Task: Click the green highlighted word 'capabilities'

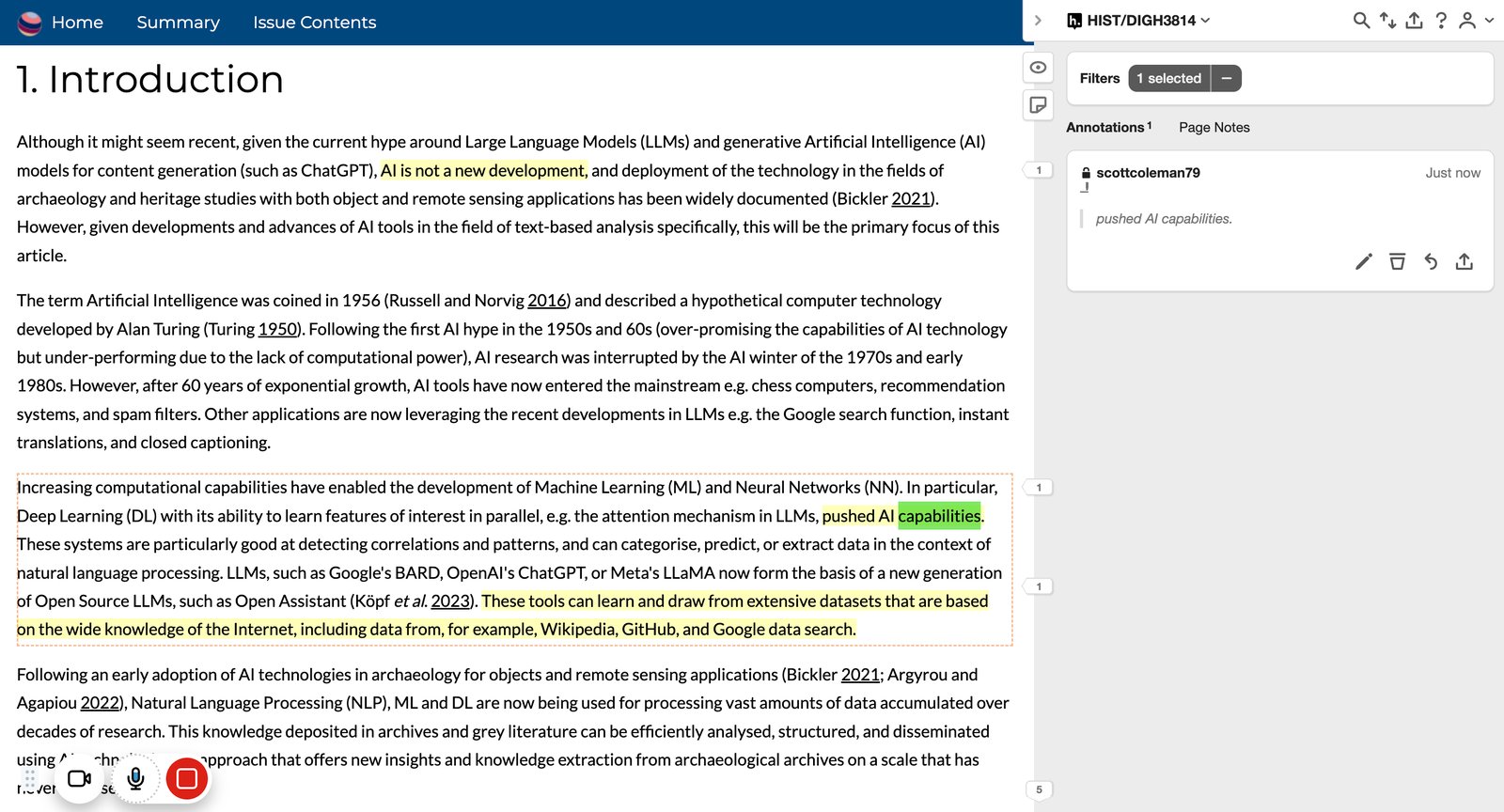Action: pyautogui.click(x=939, y=516)
